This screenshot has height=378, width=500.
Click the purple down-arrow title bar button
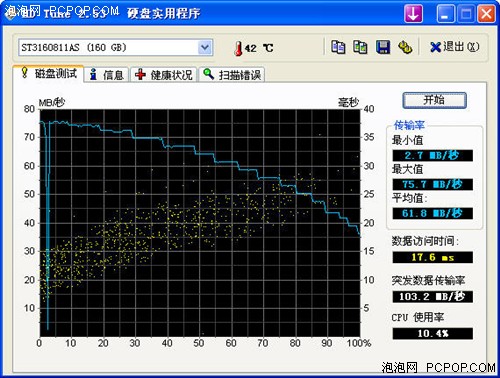coord(413,14)
